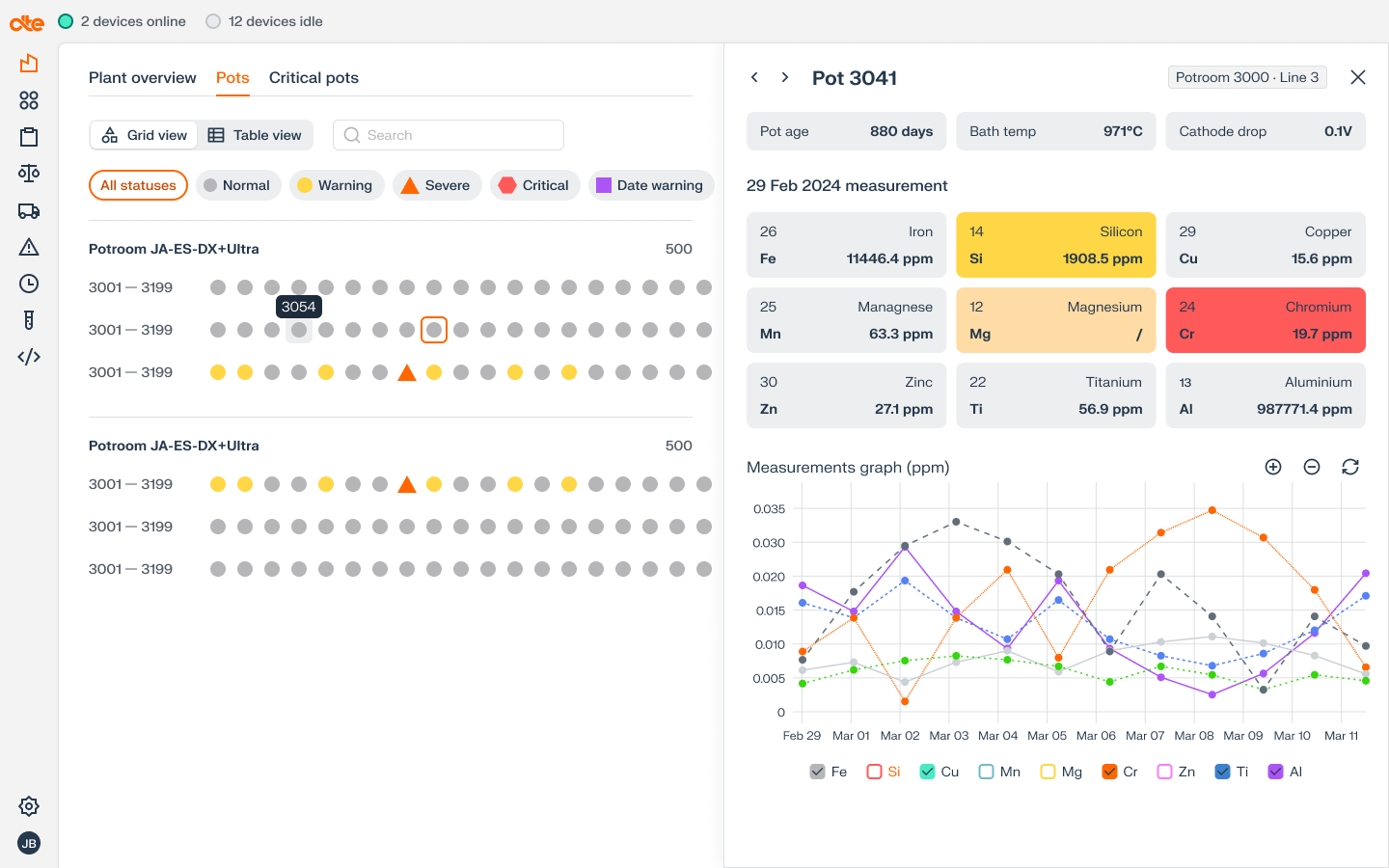Switch to Pots tab
The image size is (1389, 868).
(232, 78)
